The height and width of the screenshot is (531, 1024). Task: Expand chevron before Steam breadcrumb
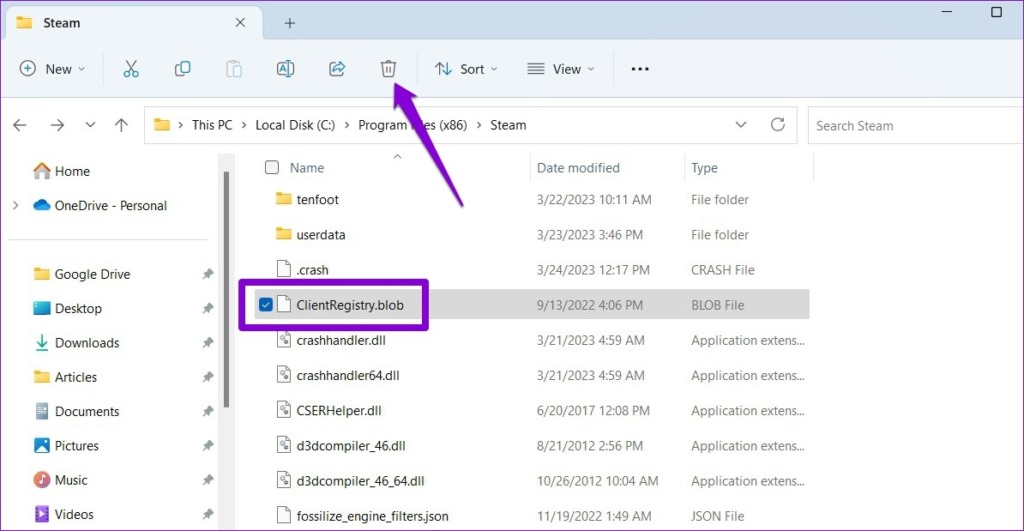(479, 125)
